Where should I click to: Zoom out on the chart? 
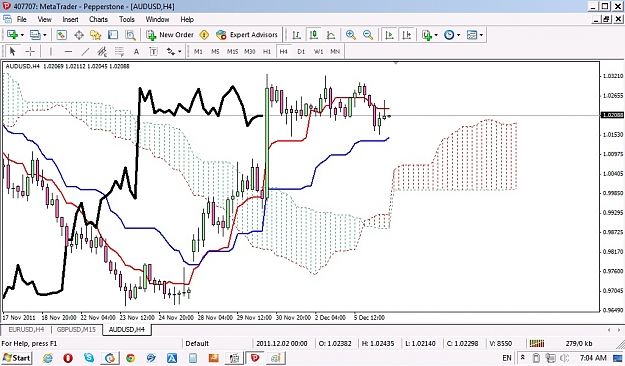(x=368, y=35)
